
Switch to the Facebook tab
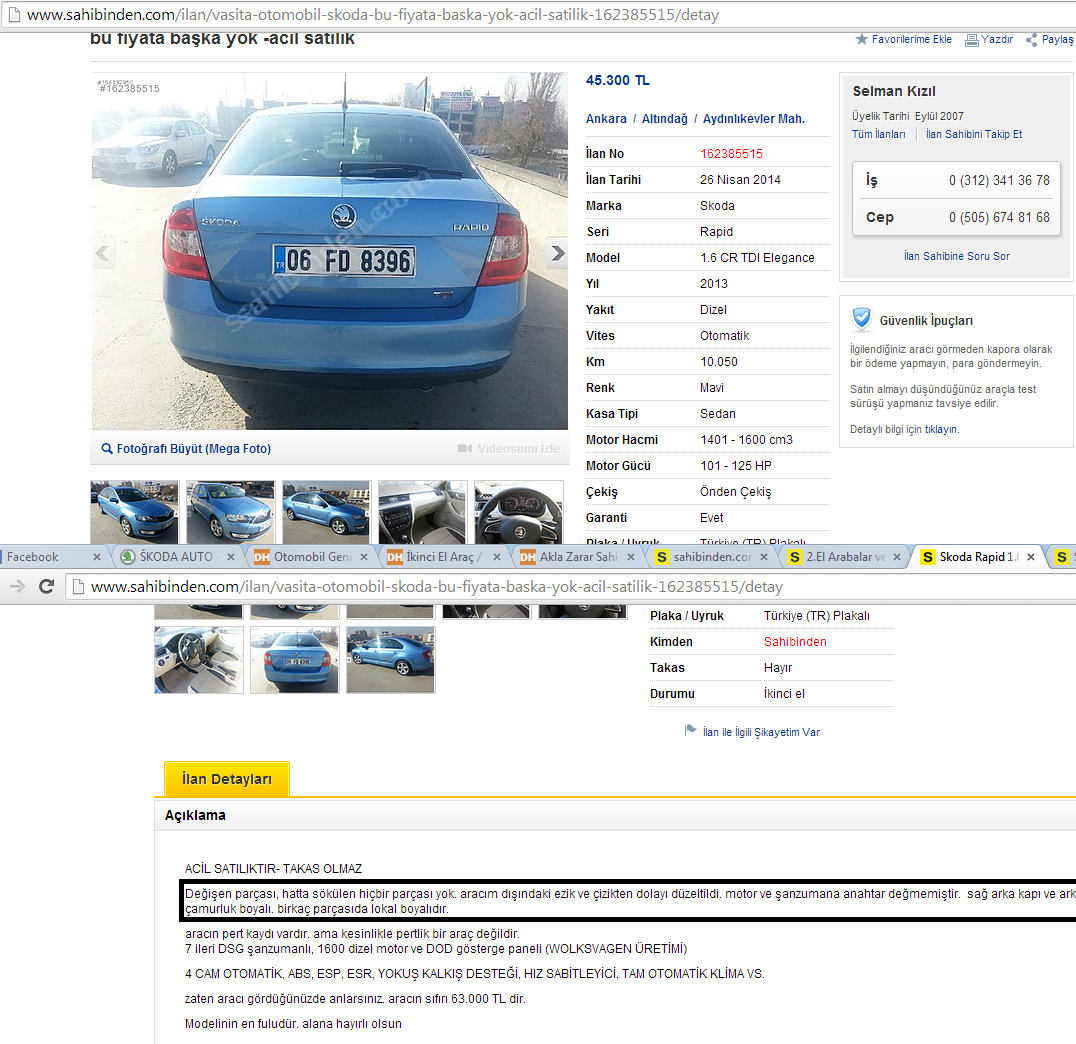click(x=48, y=557)
